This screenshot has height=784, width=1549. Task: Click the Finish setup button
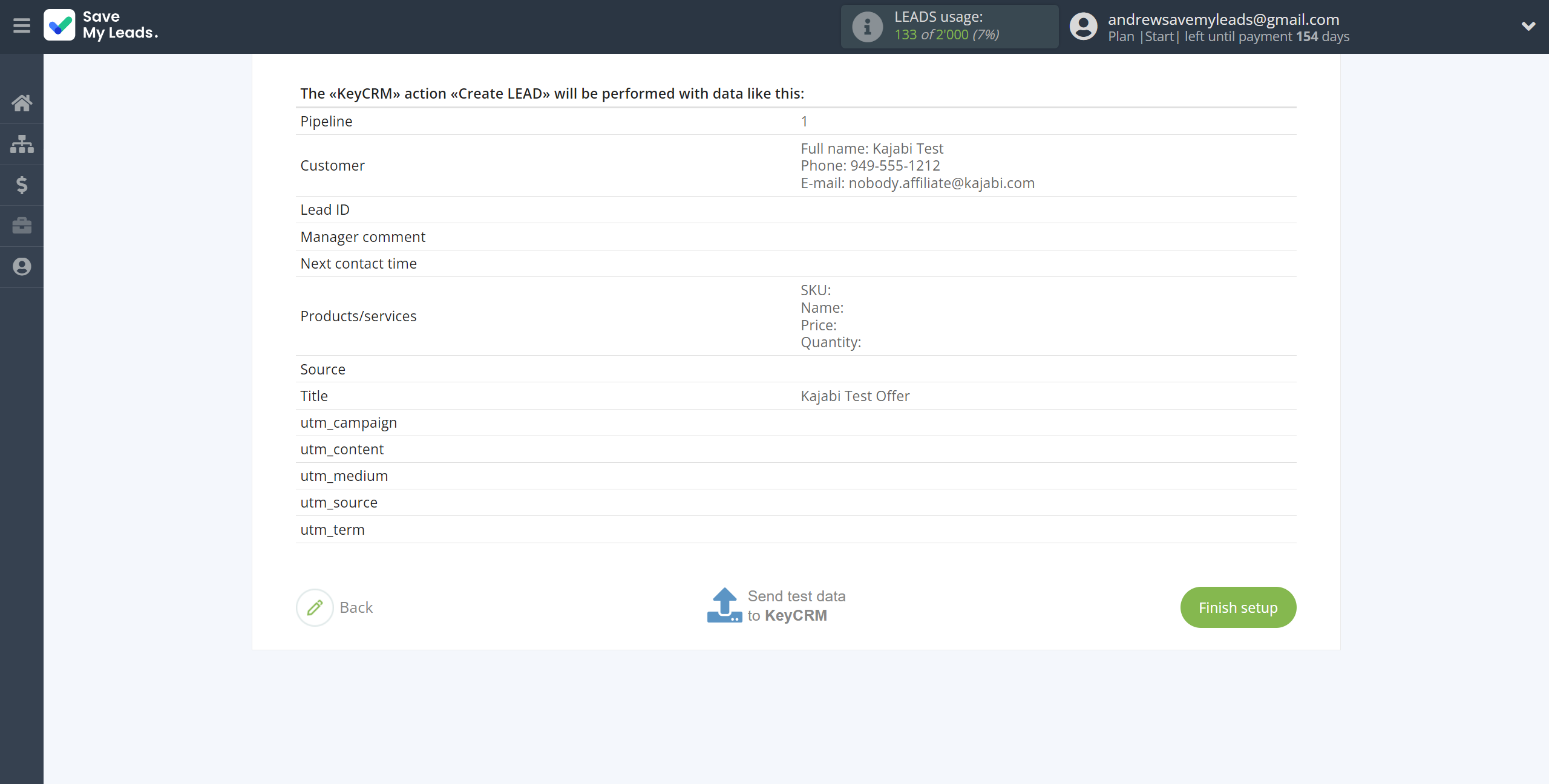pyautogui.click(x=1238, y=607)
